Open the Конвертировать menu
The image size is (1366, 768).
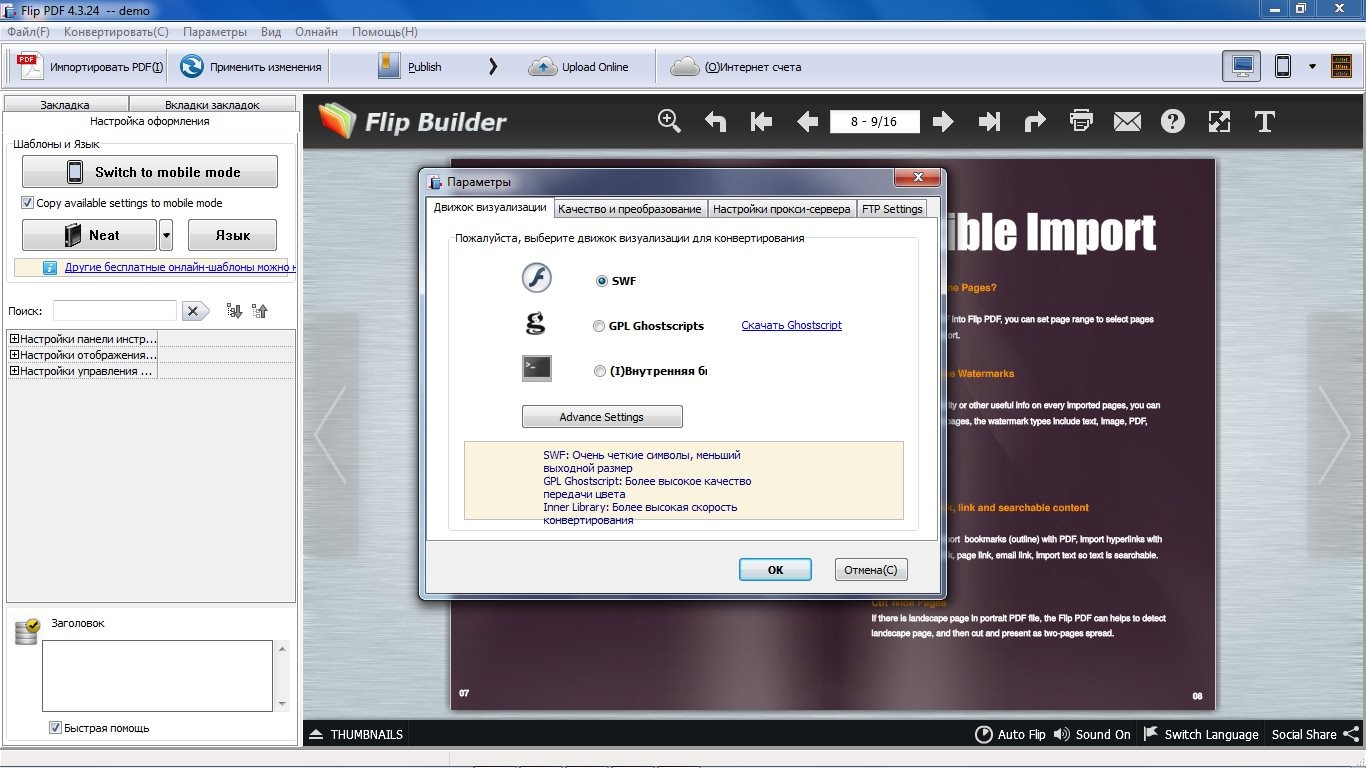click(116, 32)
